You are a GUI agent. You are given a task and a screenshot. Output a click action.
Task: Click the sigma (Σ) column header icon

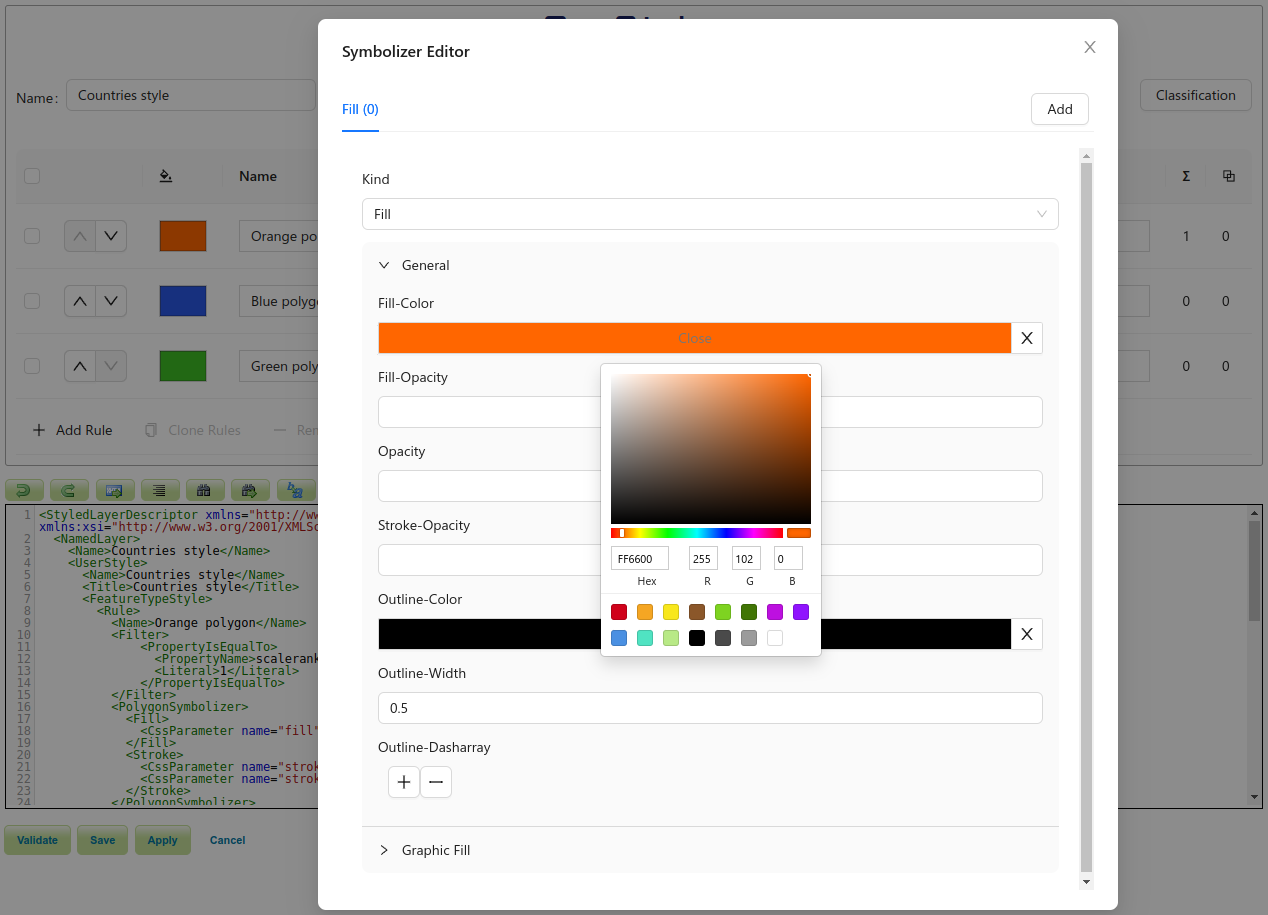point(1186,176)
